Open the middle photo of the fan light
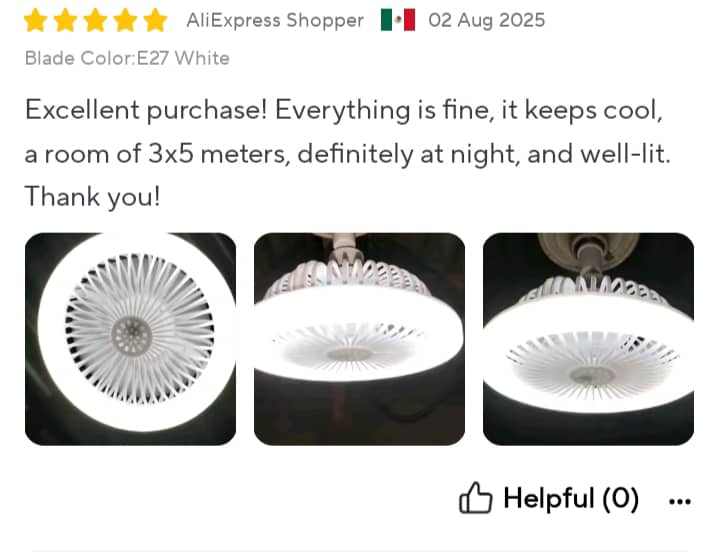 (360, 339)
